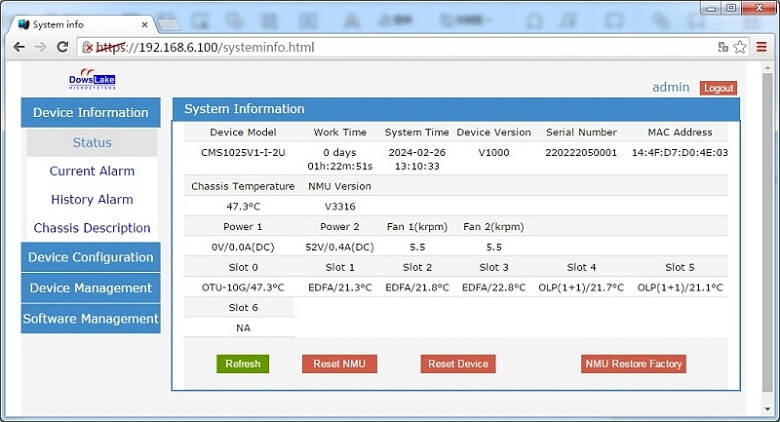Click the DowsLake logo

coord(92,80)
